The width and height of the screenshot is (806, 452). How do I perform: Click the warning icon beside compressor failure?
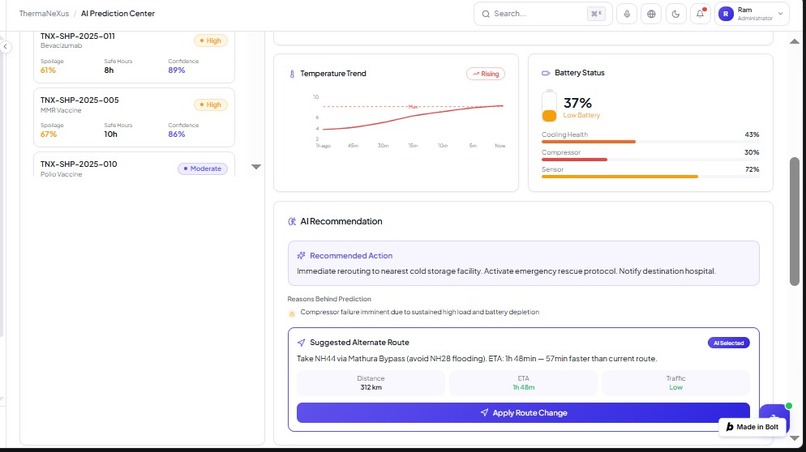click(x=292, y=313)
